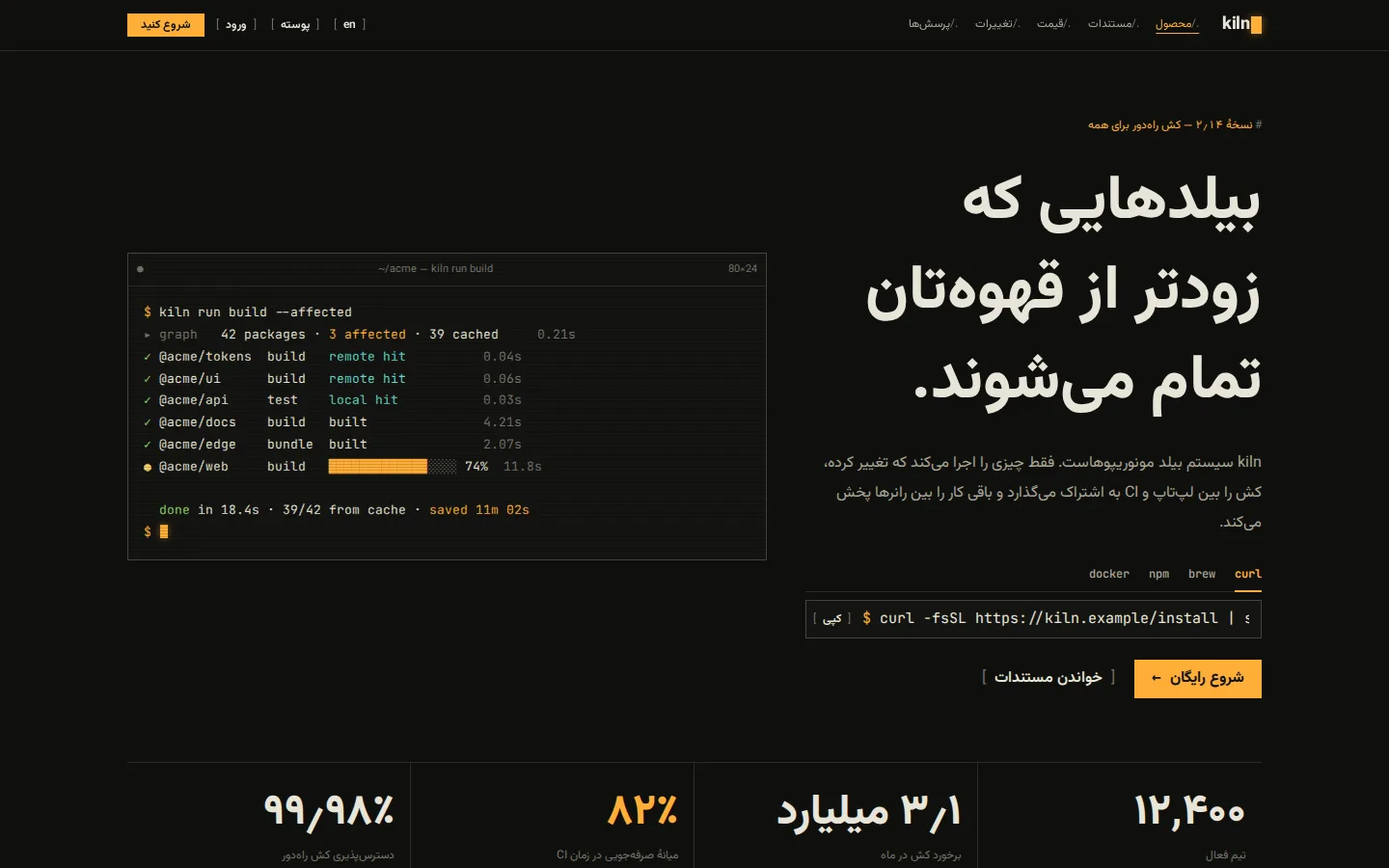
Task: Select the brew install tab
Action: pos(1202,574)
